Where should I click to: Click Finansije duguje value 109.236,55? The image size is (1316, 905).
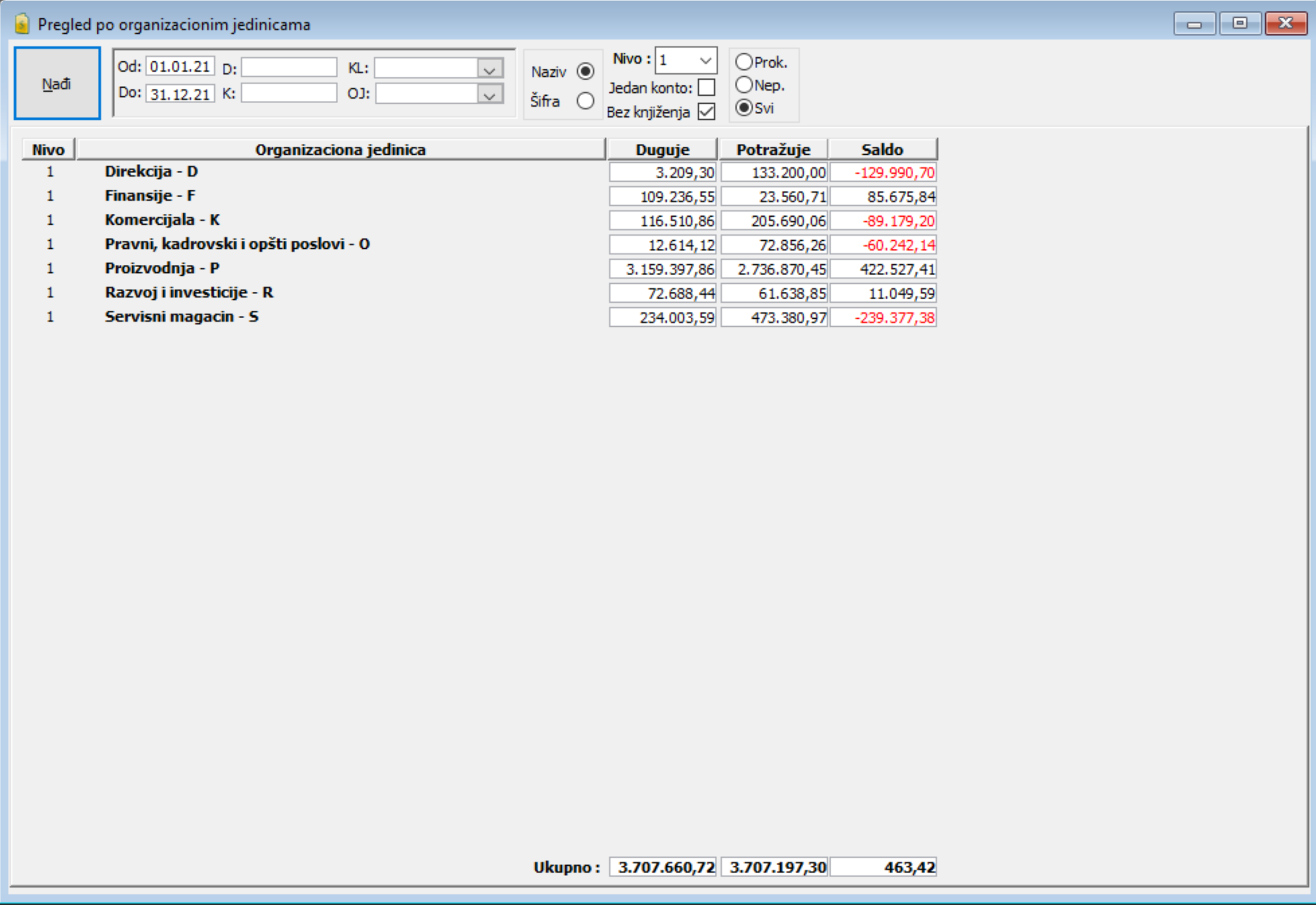tap(662, 197)
